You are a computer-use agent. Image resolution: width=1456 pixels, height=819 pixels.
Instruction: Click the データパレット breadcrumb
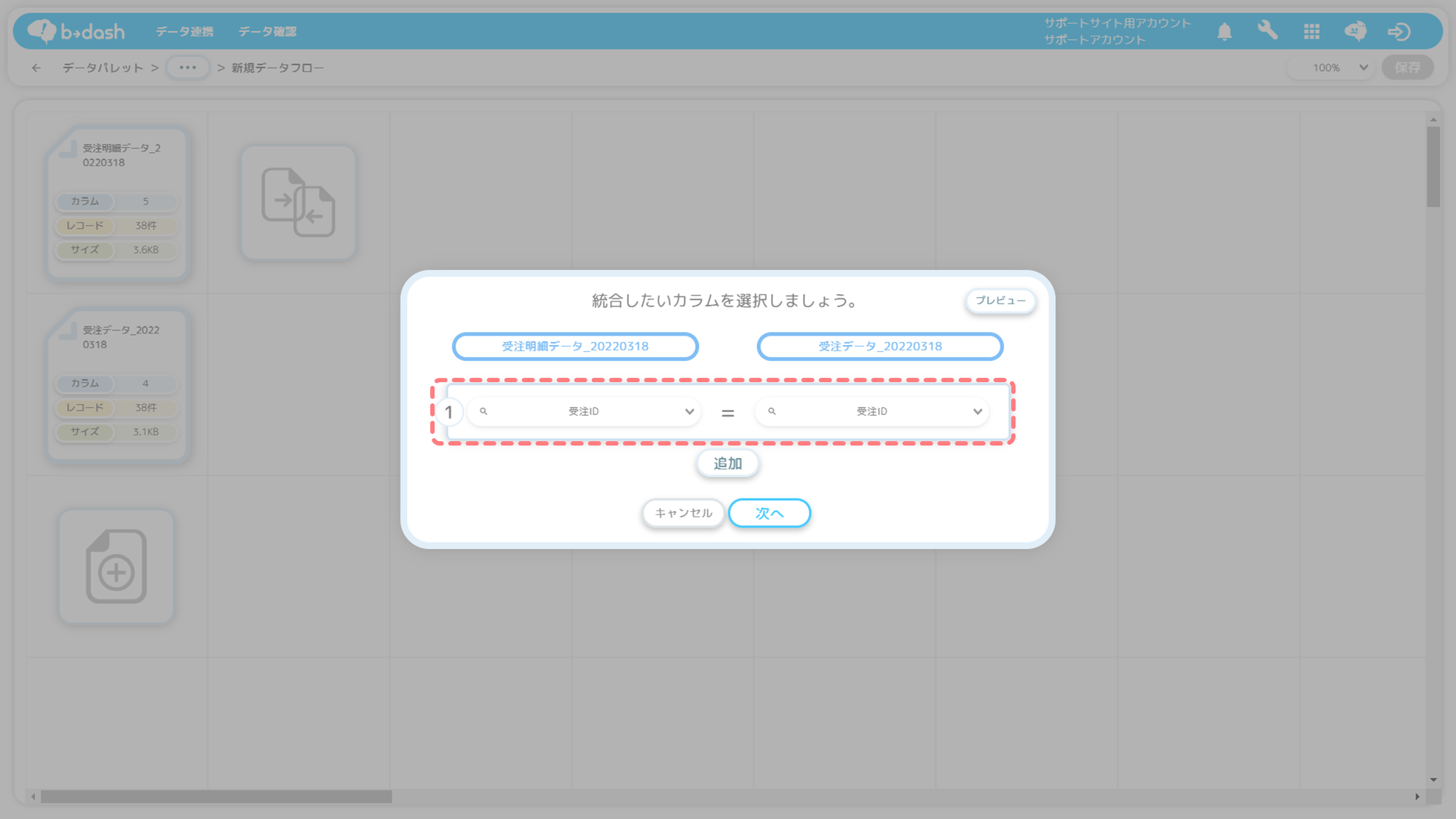103,68
